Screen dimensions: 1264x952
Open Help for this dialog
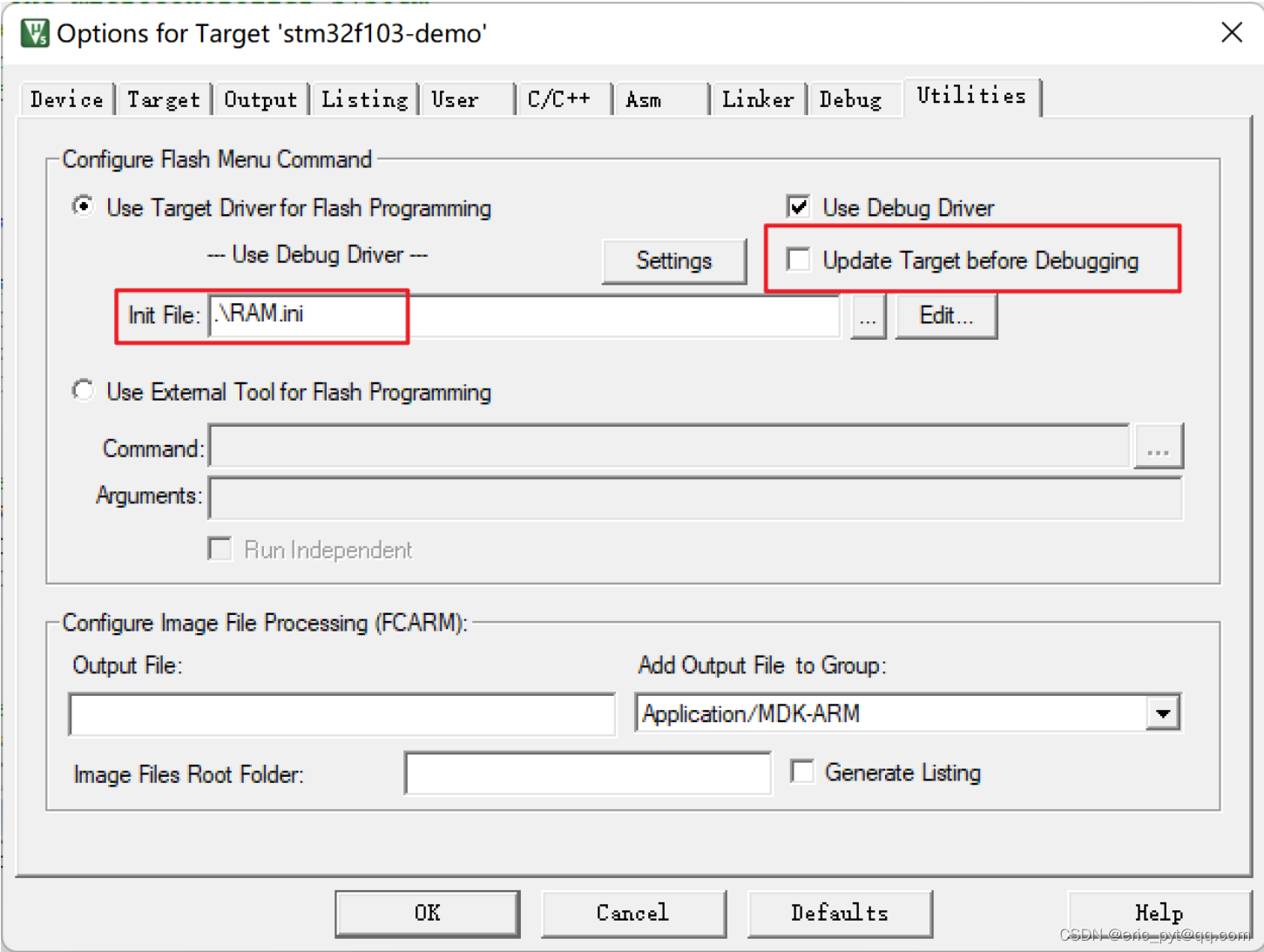[1159, 913]
